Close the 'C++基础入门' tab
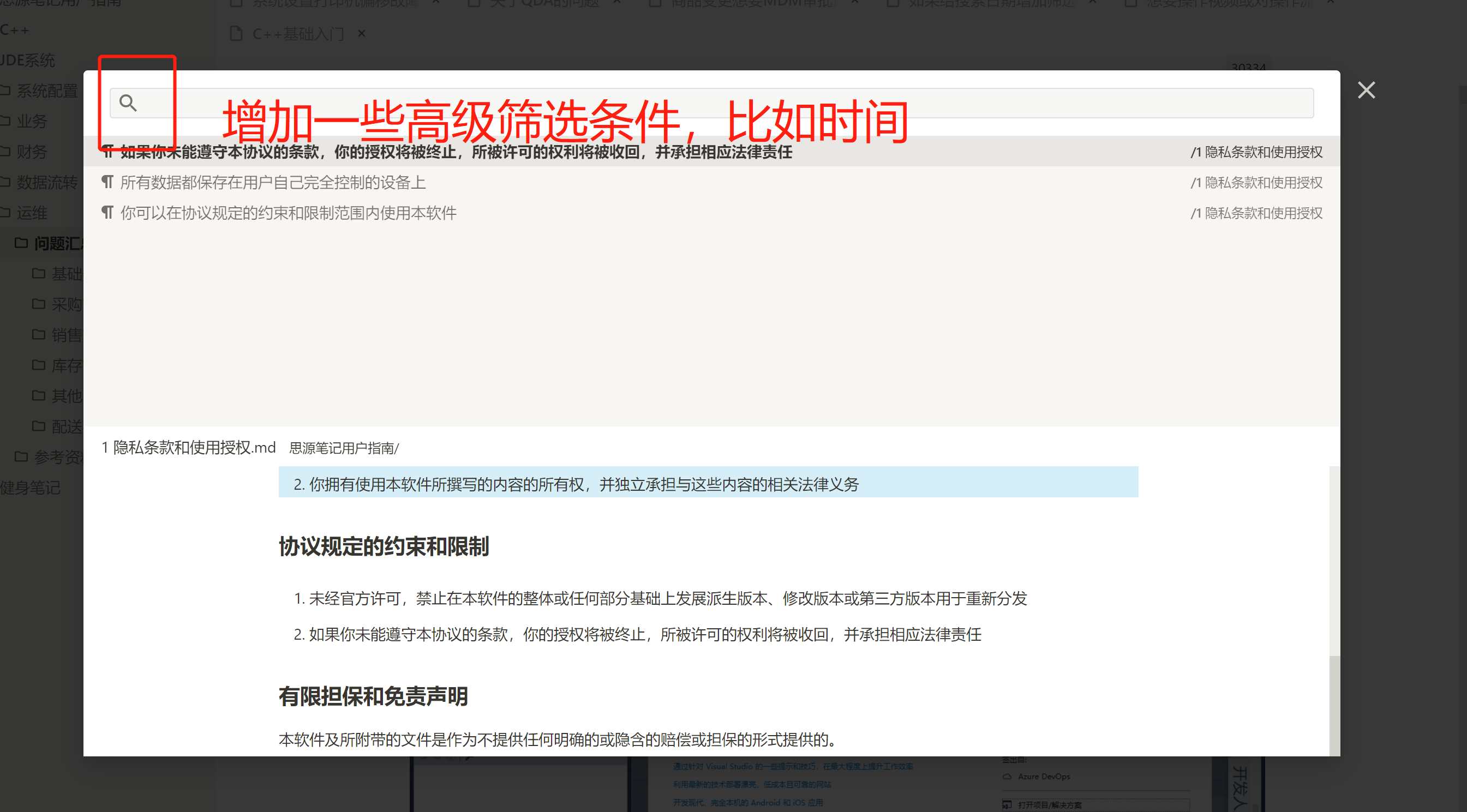Image resolution: width=1467 pixels, height=812 pixels. point(362,34)
